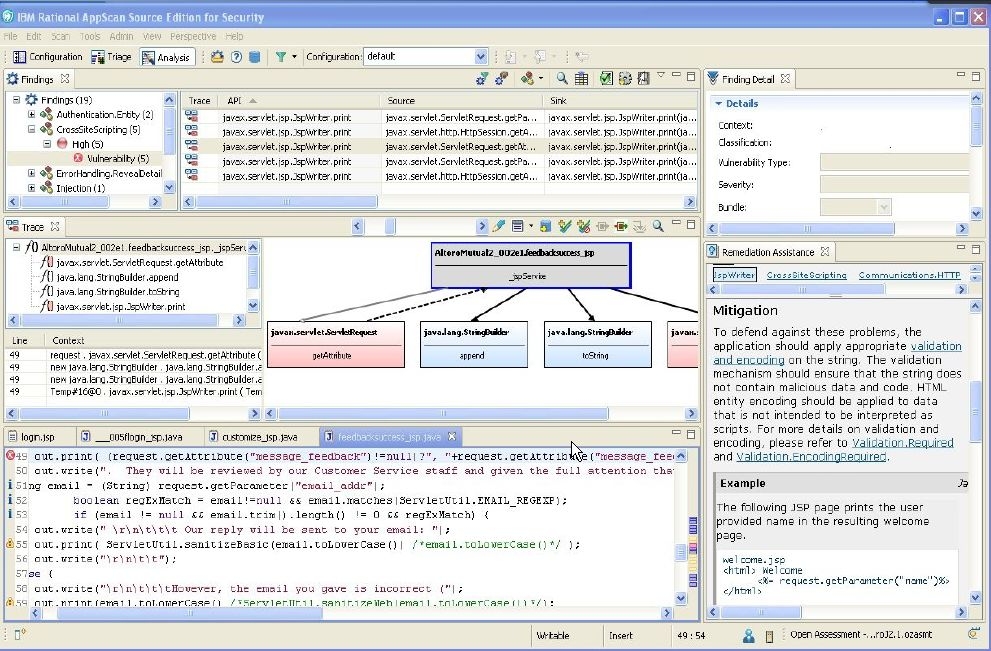Viewport: 991px width, 651px height.
Task: Open the Configuration perspective
Action: 48,57
